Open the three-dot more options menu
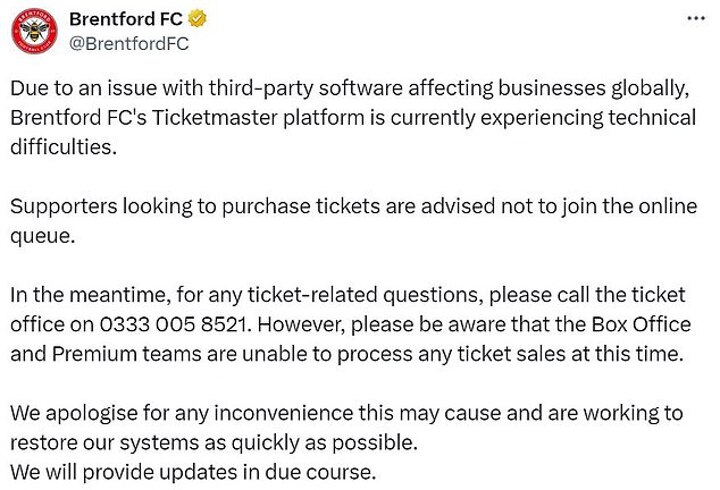This screenshot has width=720, height=490. tap(694, 19)
